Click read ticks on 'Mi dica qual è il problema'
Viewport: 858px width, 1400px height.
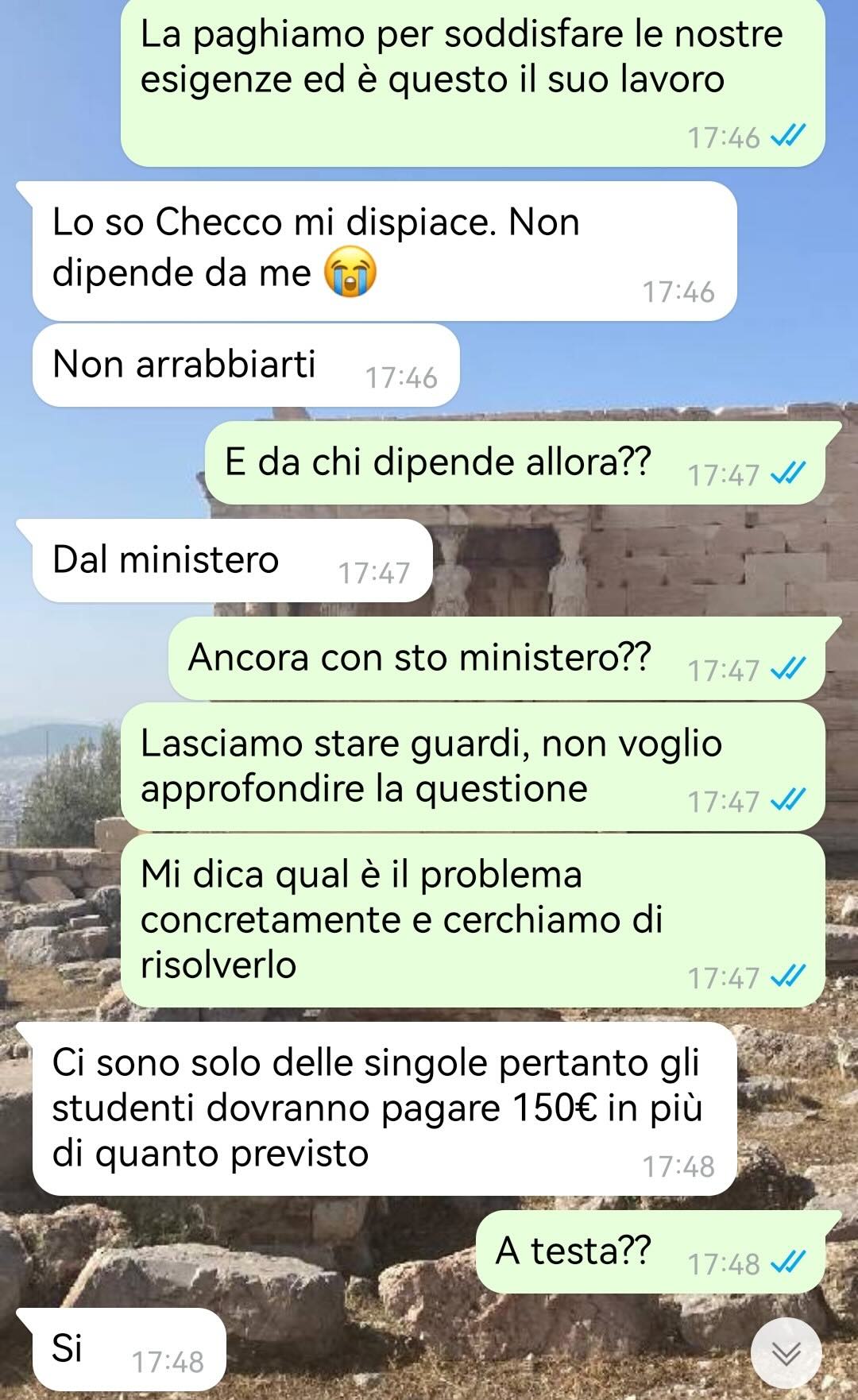[788, 976]
